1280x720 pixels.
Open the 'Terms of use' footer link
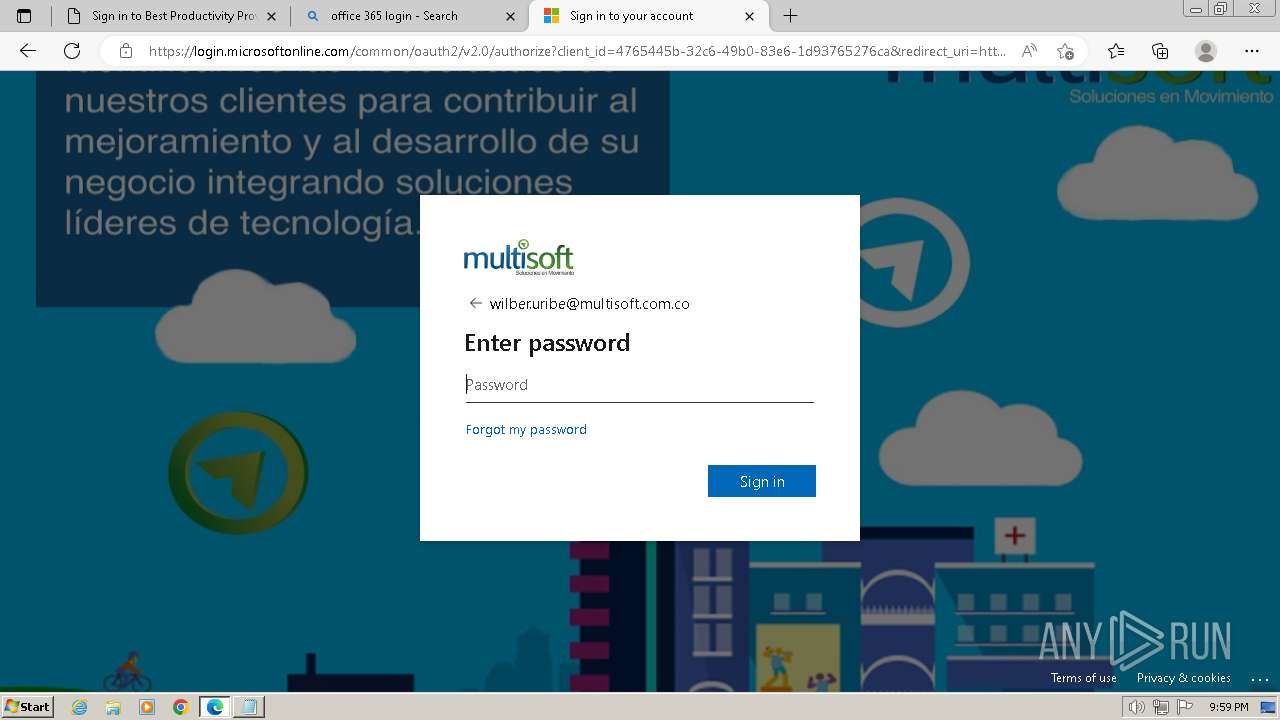pyautogui.click(x=1084, y=678)
